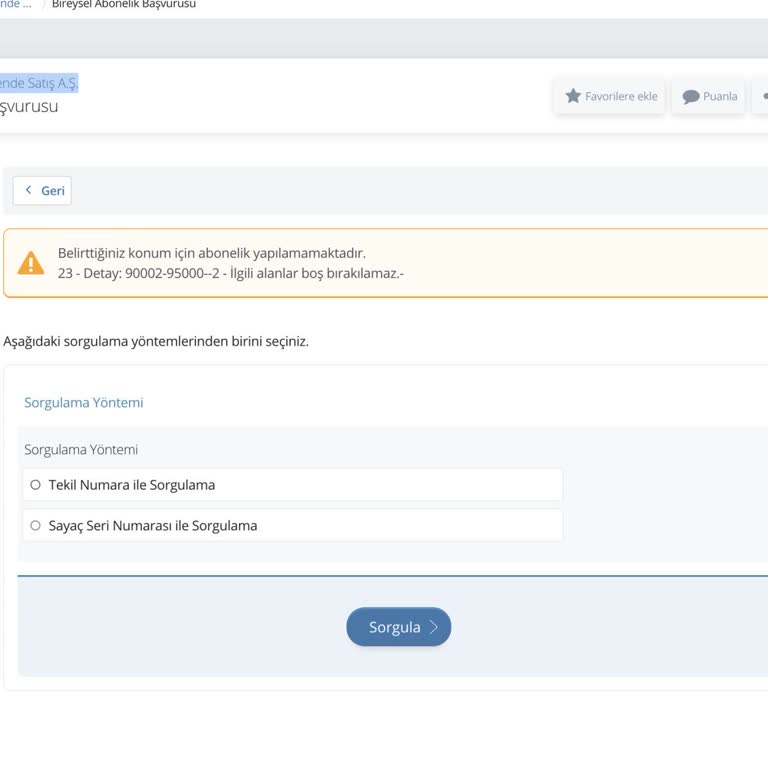The height and width of the screenshot is (768, 768).
Task: Click the star icon in Favorilere ekle
Action: [x=573, y=96]
